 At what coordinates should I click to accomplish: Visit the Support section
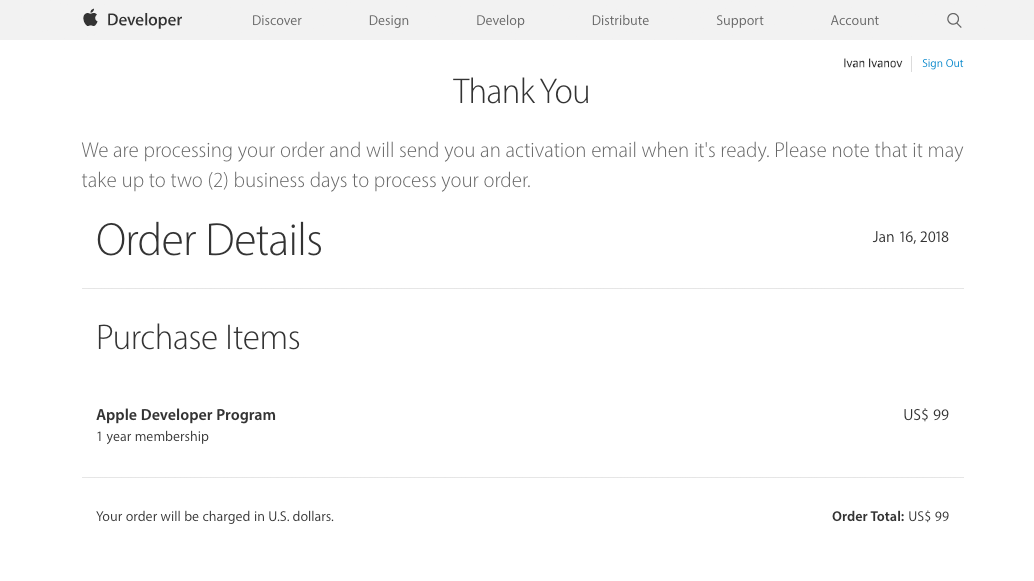(740, 20)
